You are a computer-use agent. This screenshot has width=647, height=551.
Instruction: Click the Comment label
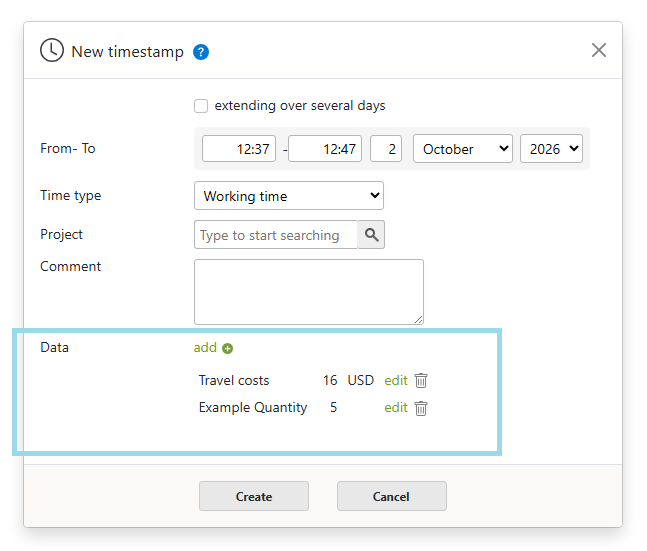pos(71,267)
